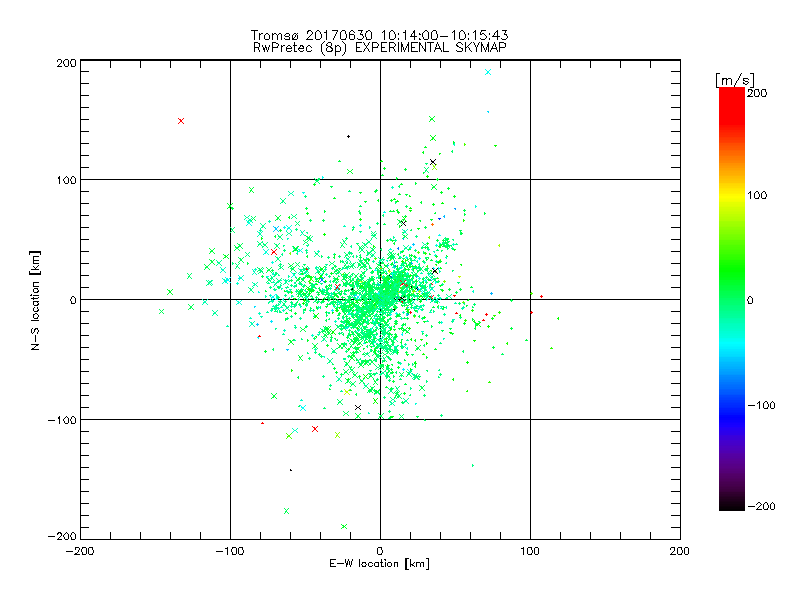Image resolution: width=800 pixels, height=600 pixels.
Task: Click the colorbar's "0" tick label
Action: tap(750, 300)
